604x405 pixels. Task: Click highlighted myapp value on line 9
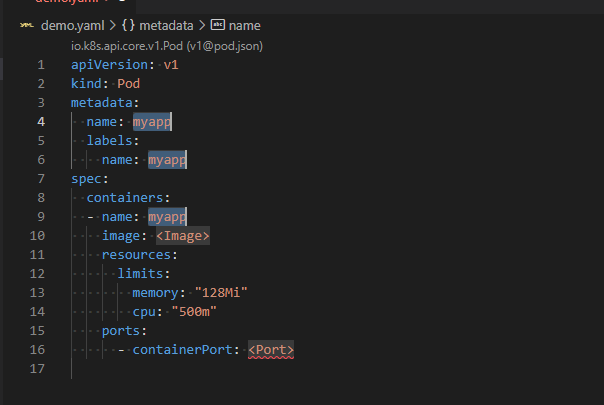168,217
